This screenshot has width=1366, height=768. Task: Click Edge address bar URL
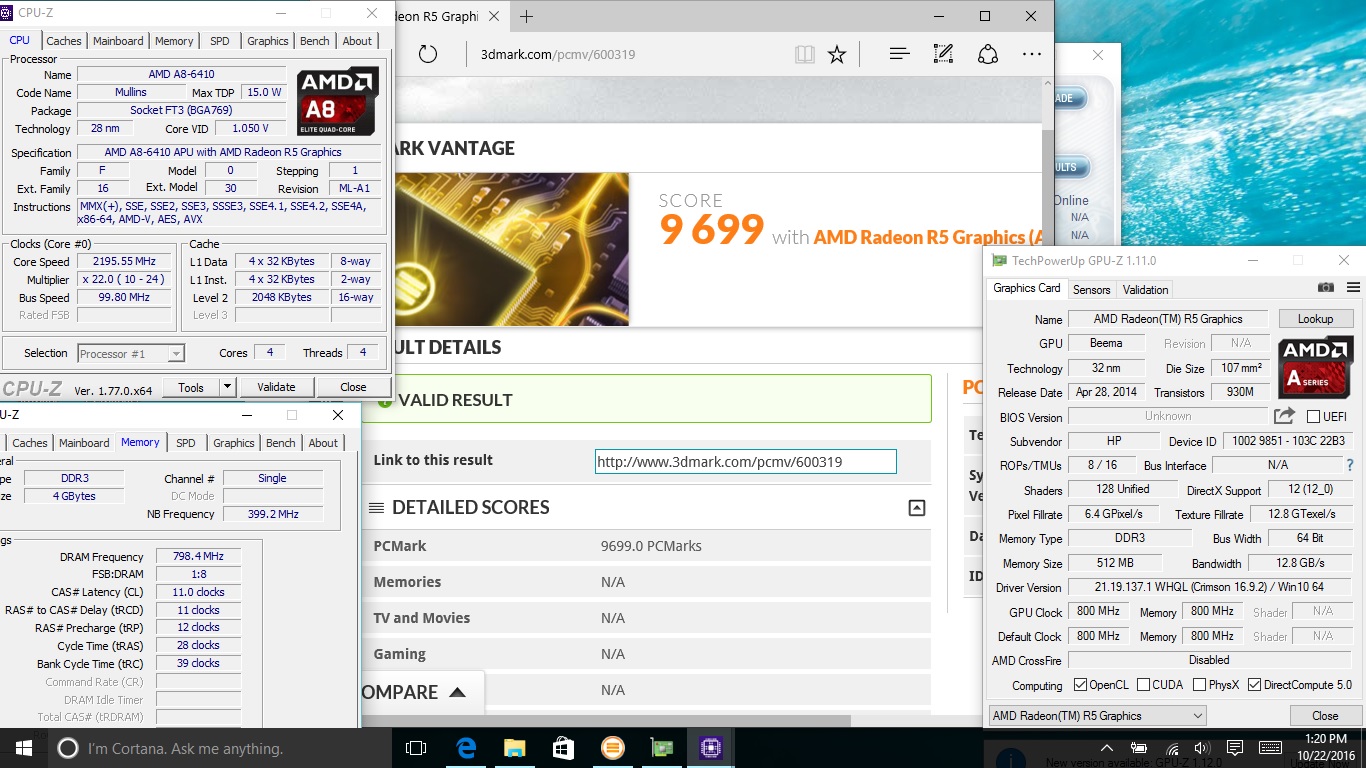[558, 54]
